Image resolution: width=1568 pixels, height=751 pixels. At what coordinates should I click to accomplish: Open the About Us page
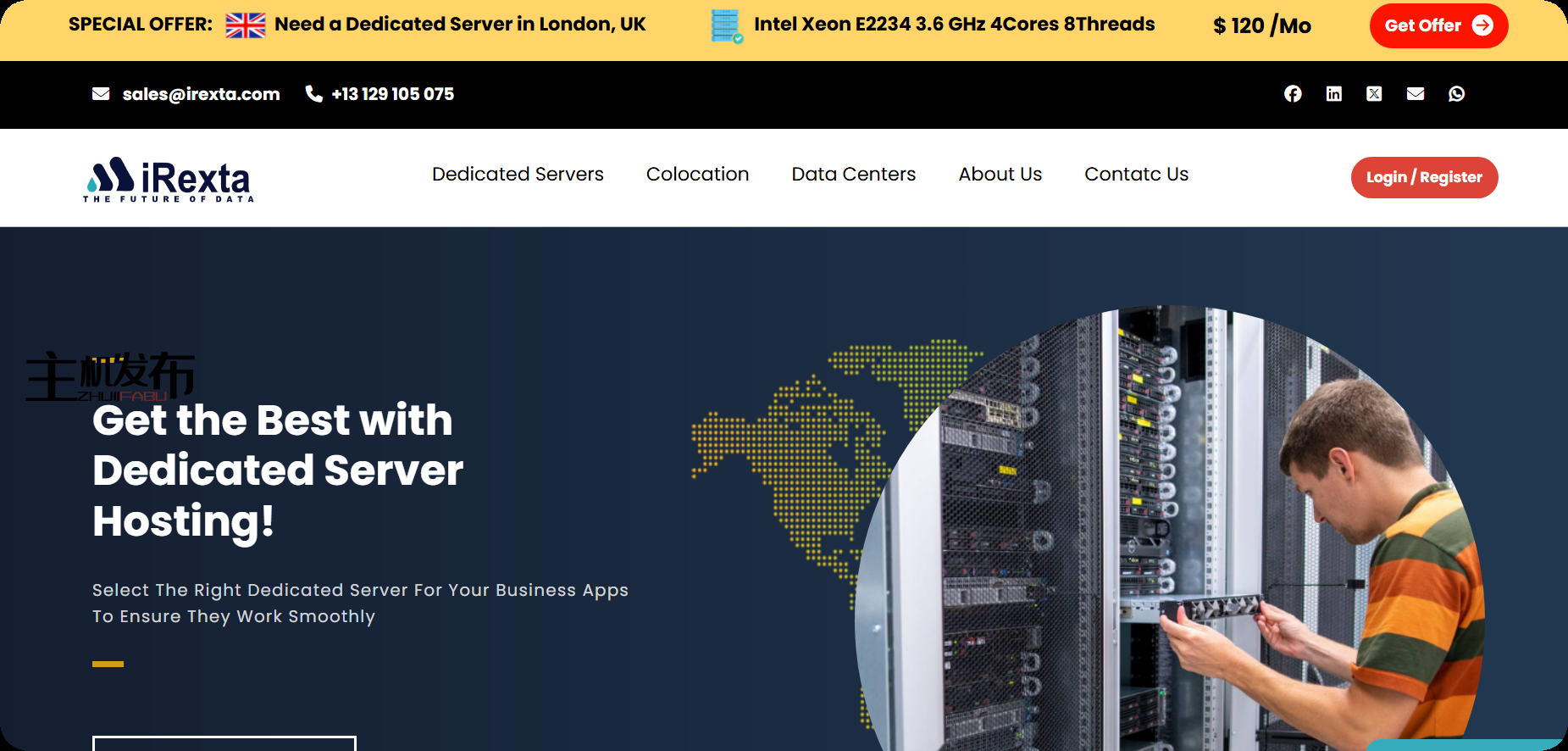(x=1000, y=175)
